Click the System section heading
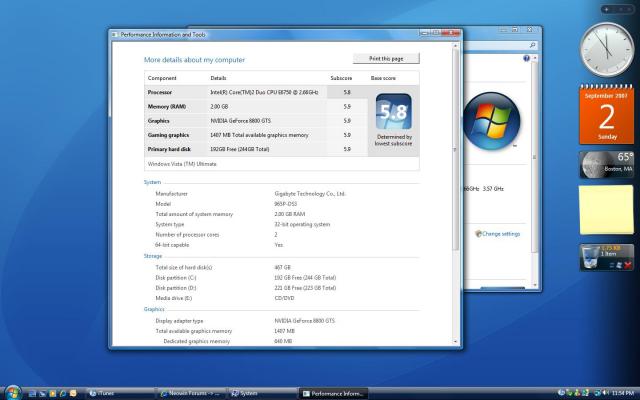The width and height of the screenshot is (640, 400). [152, 182]
